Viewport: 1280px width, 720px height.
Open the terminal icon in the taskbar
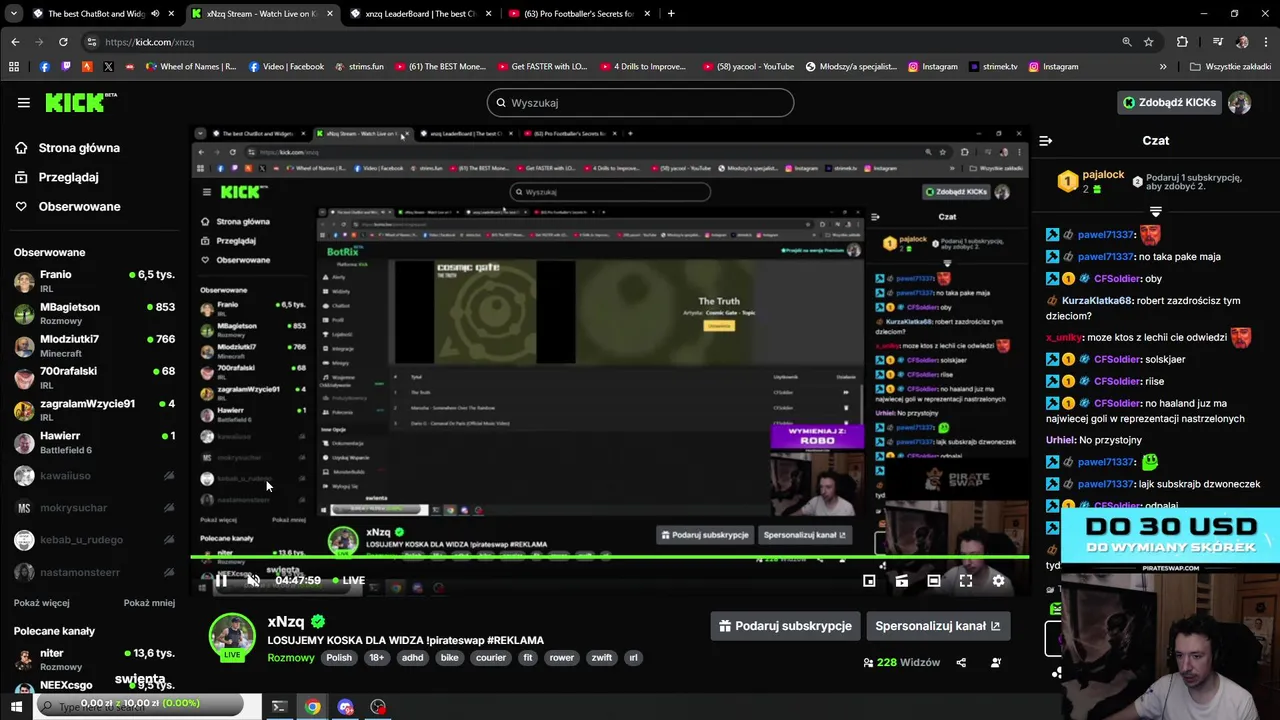point(280,707)
